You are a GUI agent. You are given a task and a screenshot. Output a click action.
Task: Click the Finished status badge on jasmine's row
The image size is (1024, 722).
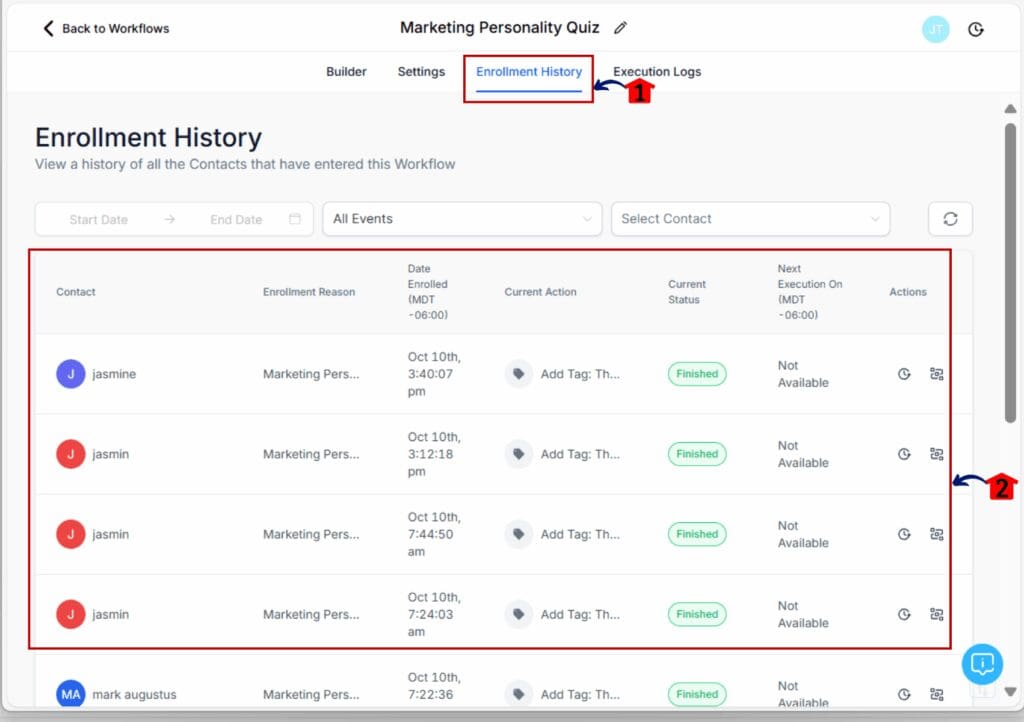point(696,373)
